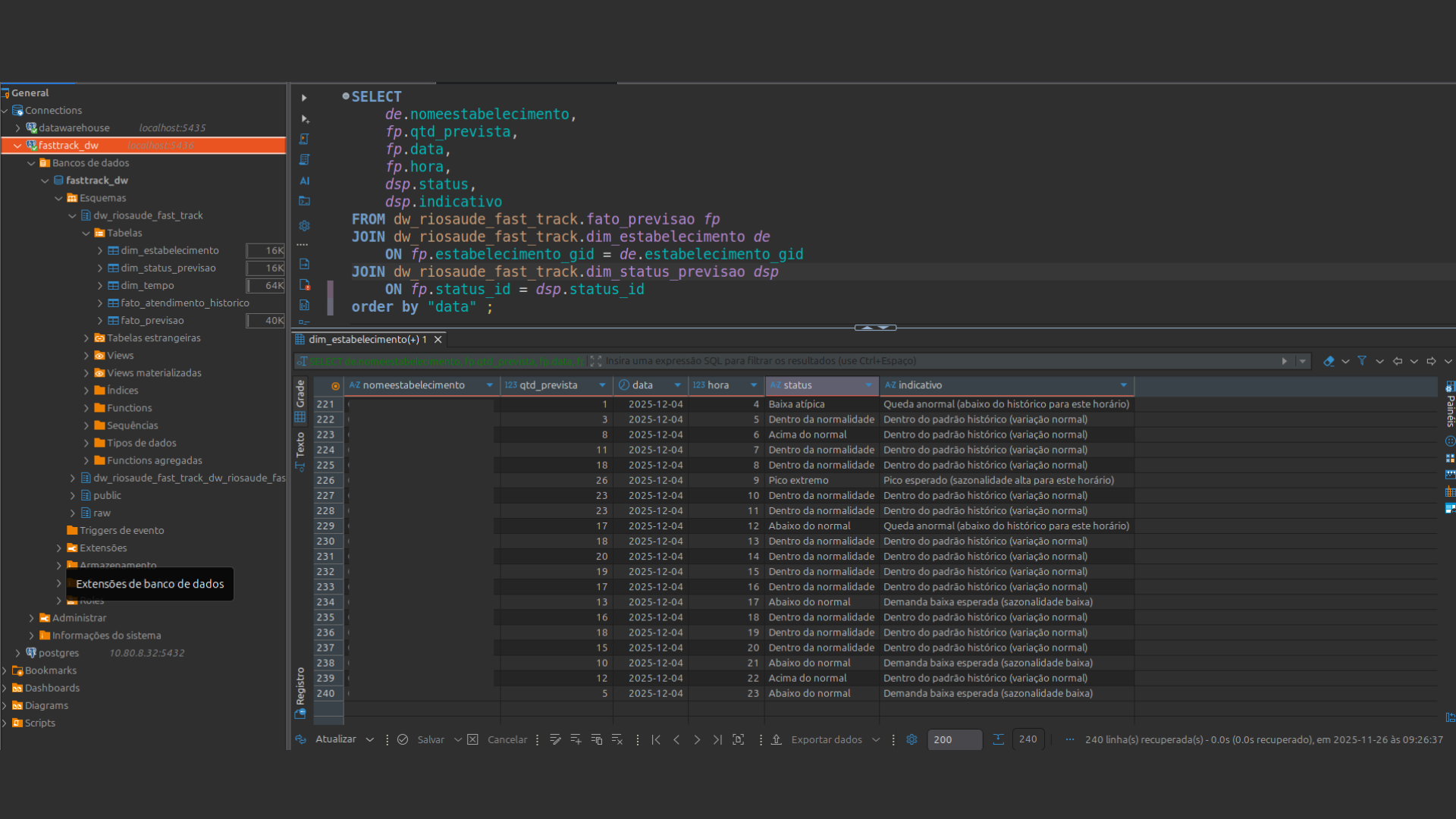
Task: Jump to the last row with the navigation icon
Action: 717,739
